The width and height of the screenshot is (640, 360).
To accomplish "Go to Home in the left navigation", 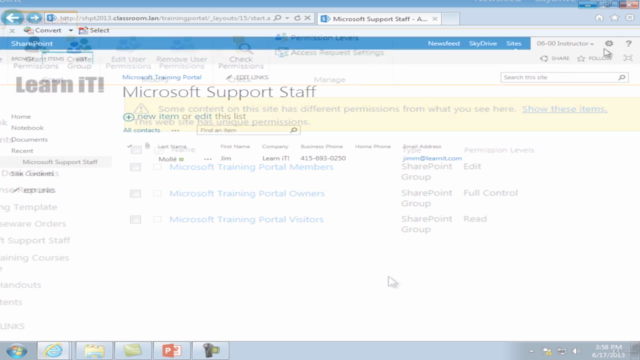I will [x=21, y=116].
